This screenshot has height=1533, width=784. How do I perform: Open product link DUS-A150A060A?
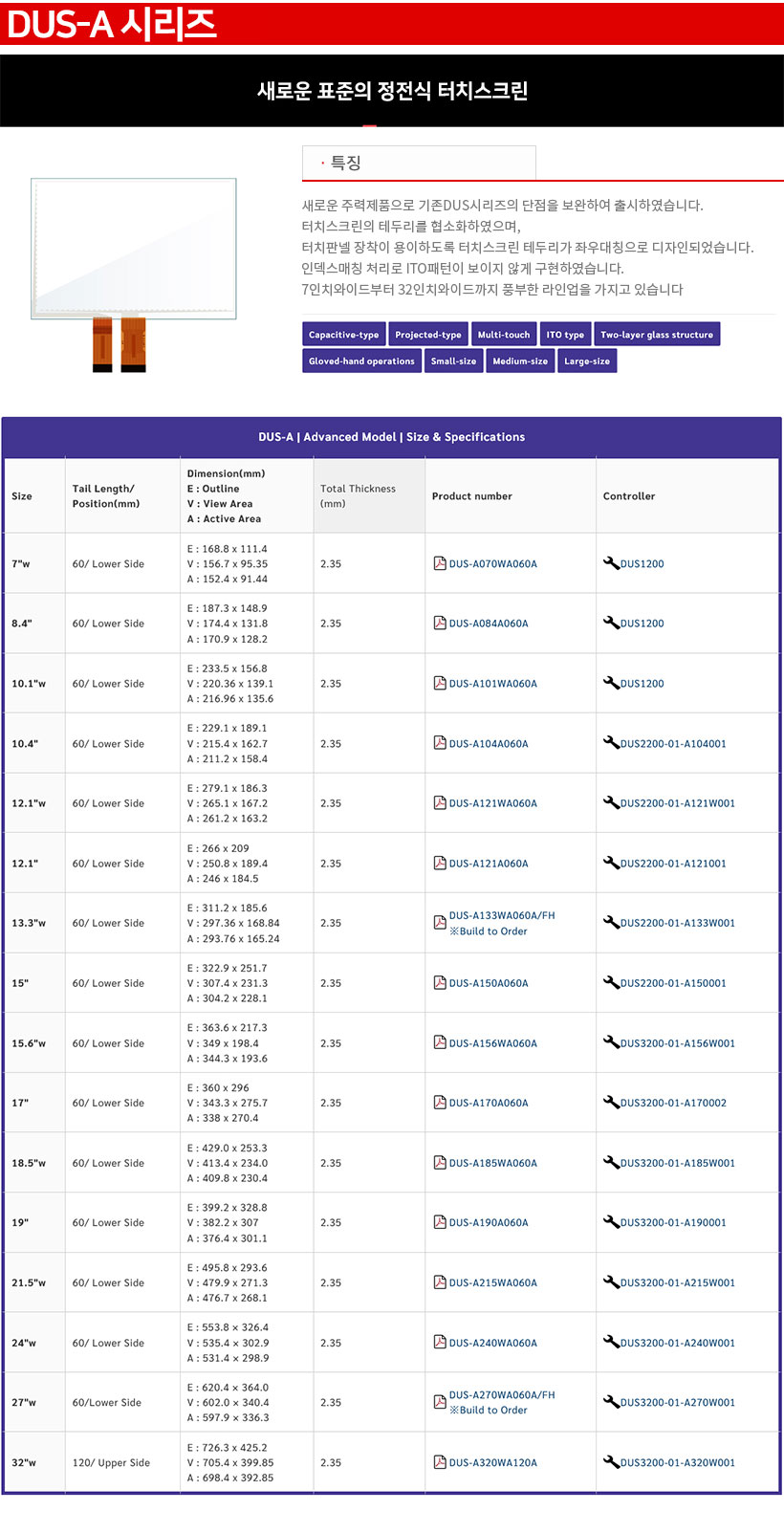click(489, 983)
